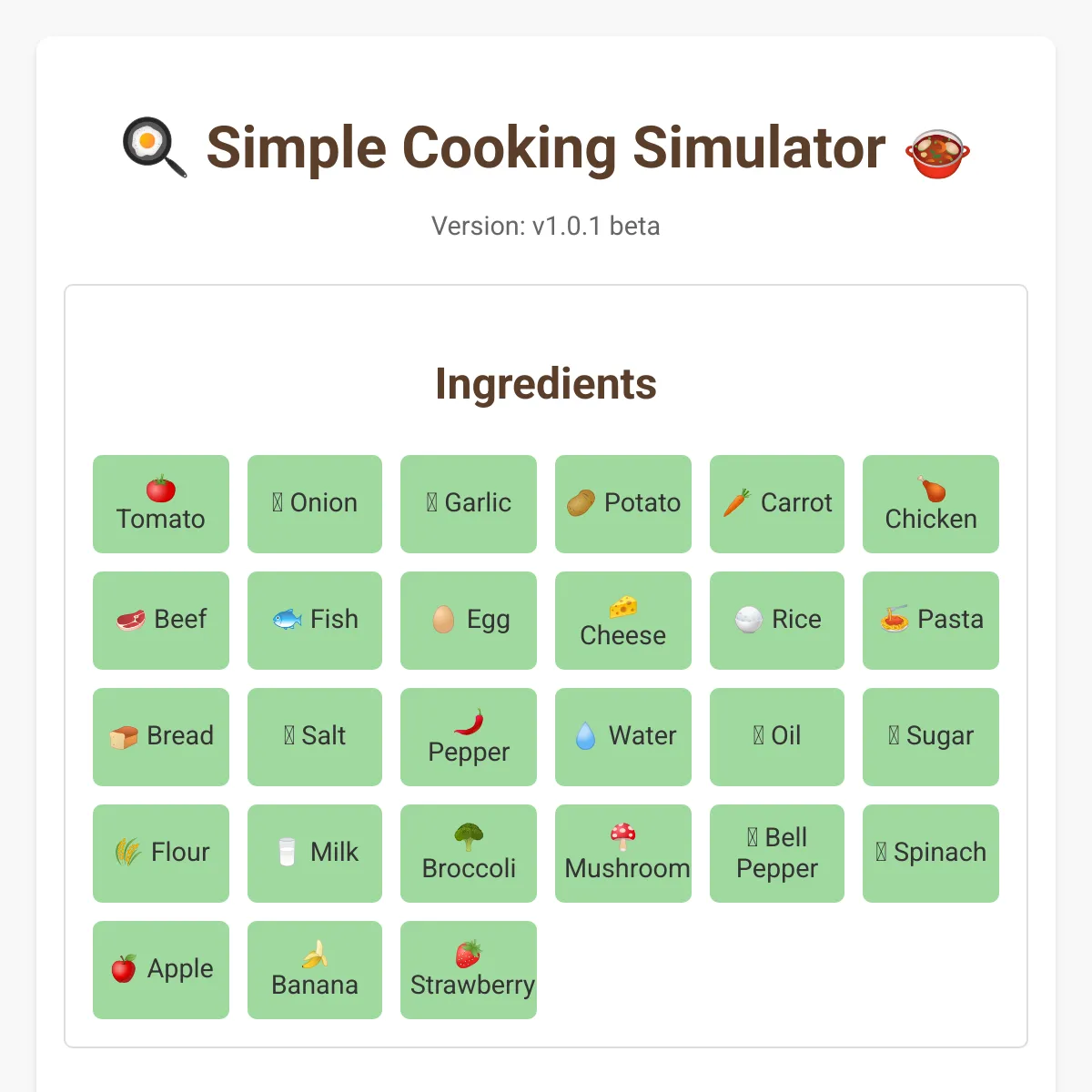Screen dimensions: 1092x1092
Task: Add Fish ingredient
Action: pyautogui.click(x=315, y=621)
